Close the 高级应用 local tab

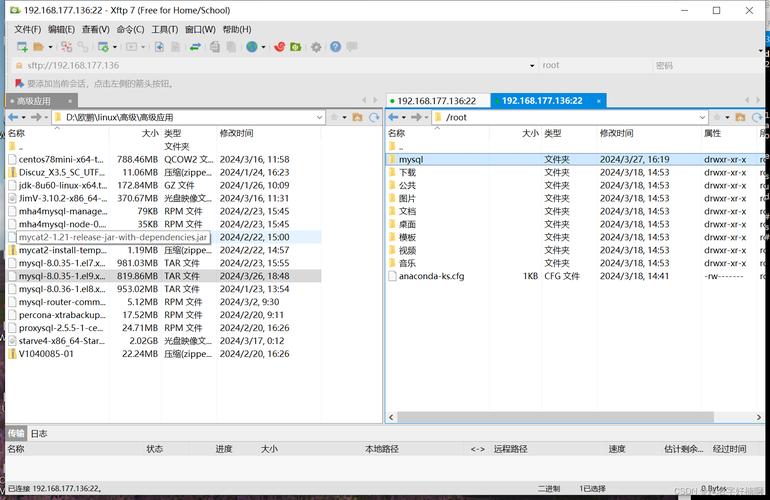[70, 101]
